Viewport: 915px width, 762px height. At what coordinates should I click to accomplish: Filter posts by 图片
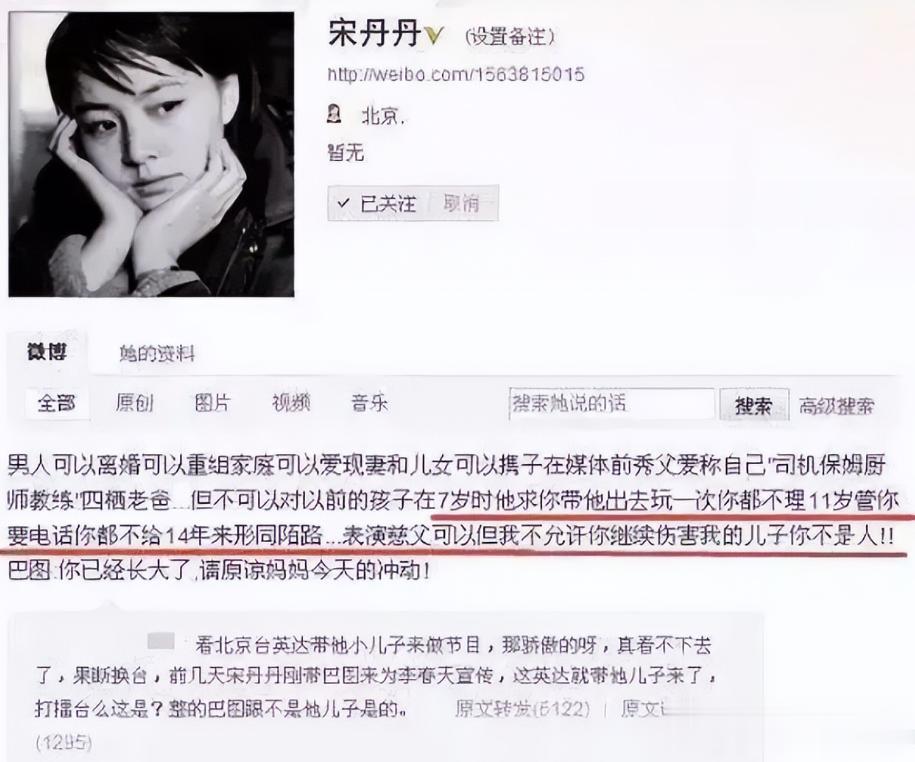(x=212, y=403)
